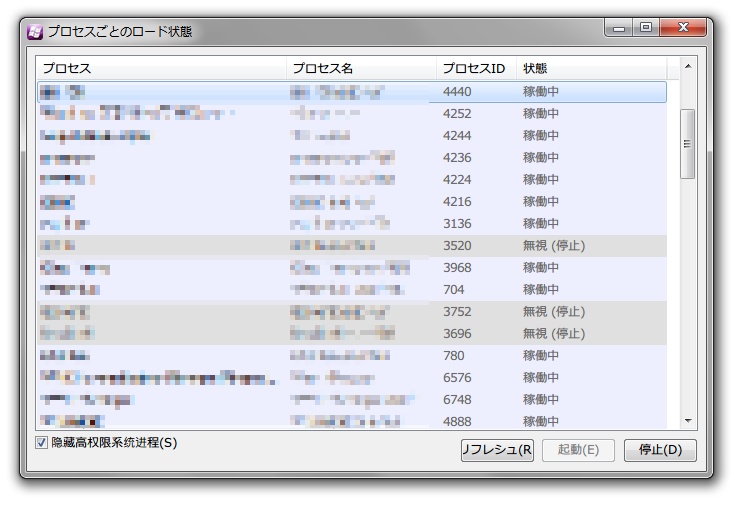
Task: Click the scrollbar down arrow
Action: (x=688, y=421)
